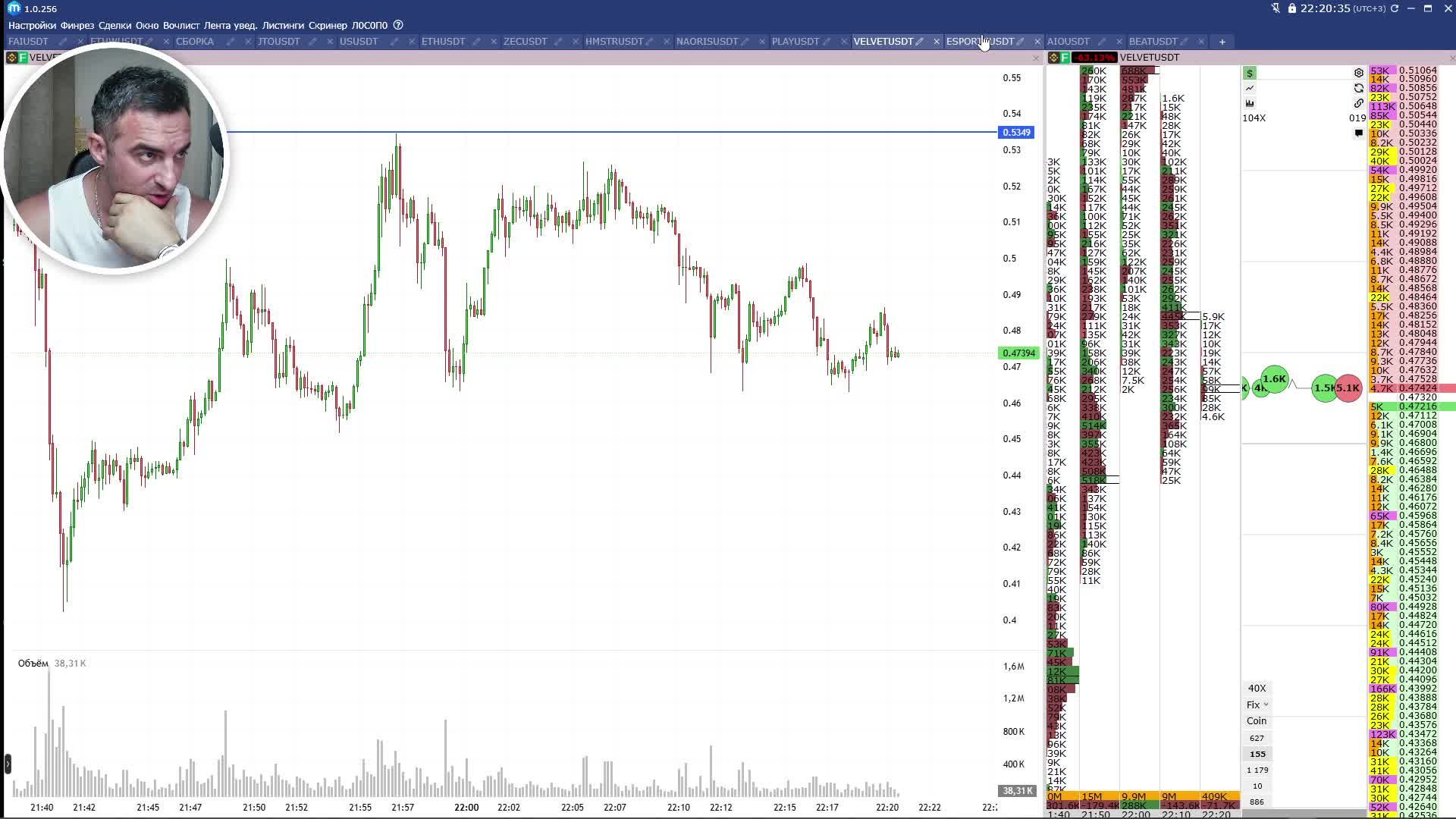
Task: Select the 40X leverage label
Action: point(1257,689)
